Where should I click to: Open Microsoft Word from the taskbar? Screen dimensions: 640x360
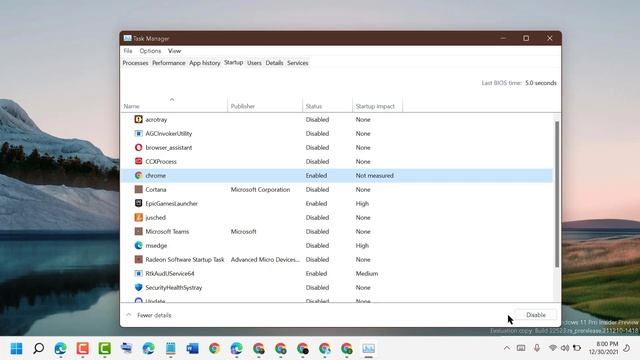tap(193, 349)
